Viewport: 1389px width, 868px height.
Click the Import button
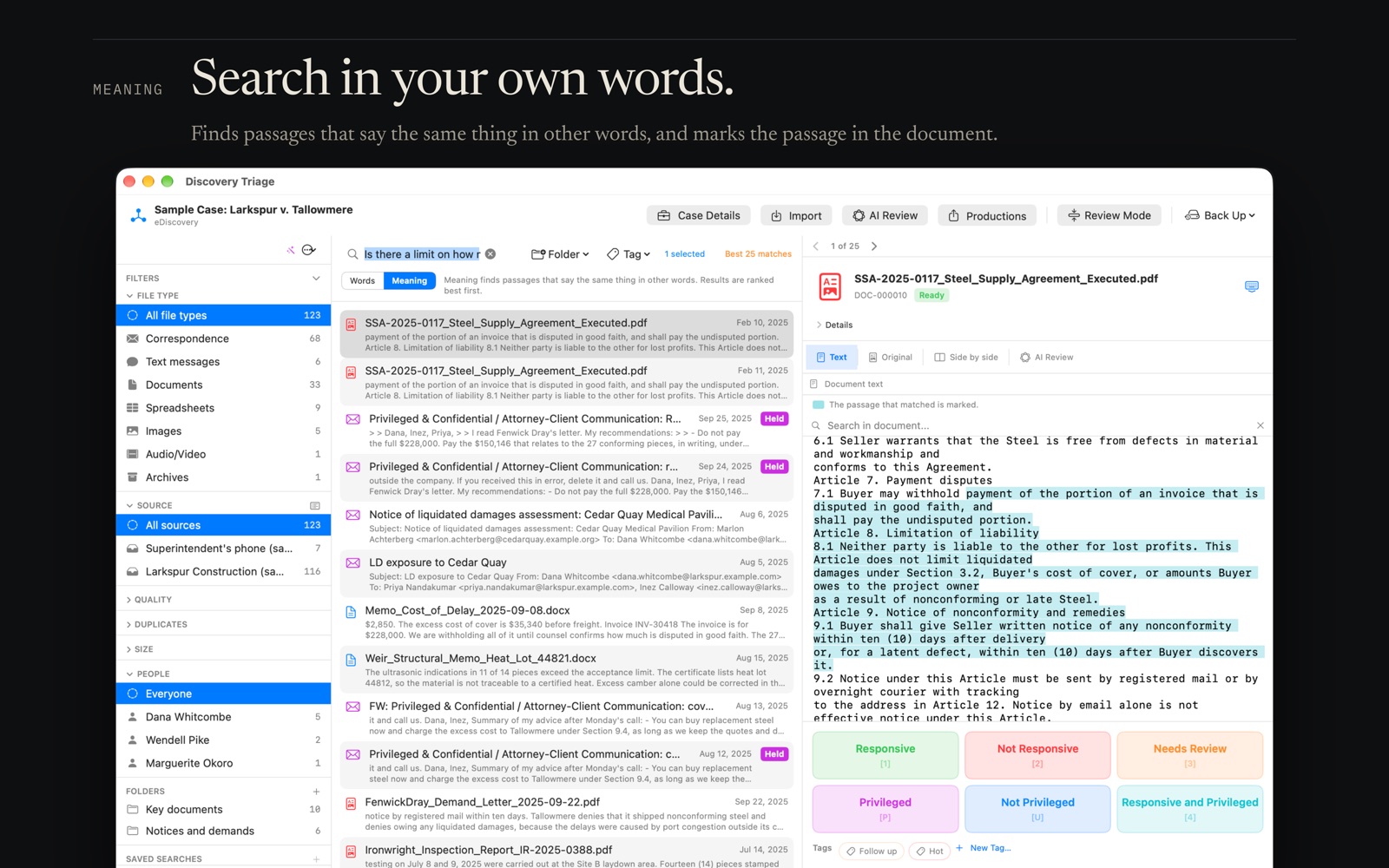[x=797, y=215]
